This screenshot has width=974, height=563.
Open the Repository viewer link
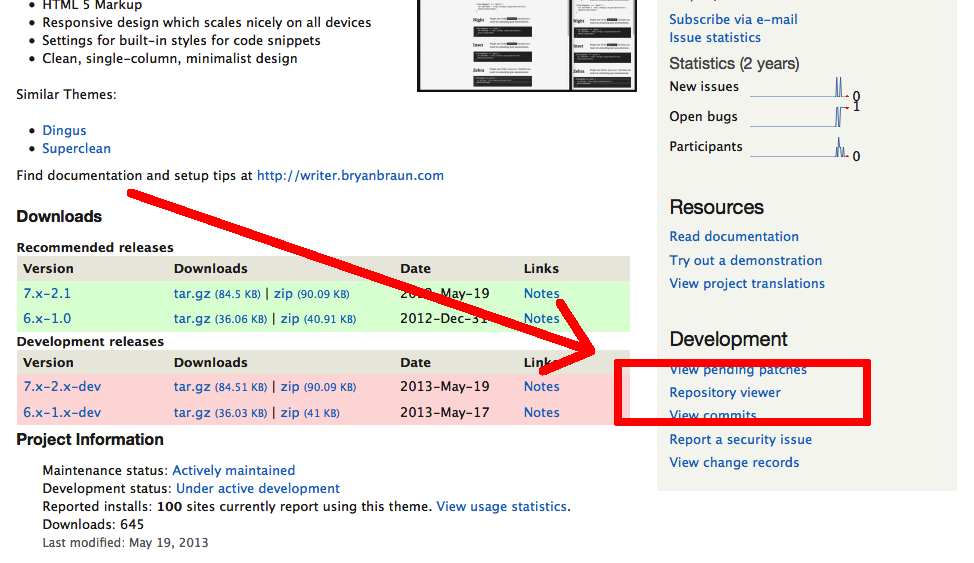[725, 393]
